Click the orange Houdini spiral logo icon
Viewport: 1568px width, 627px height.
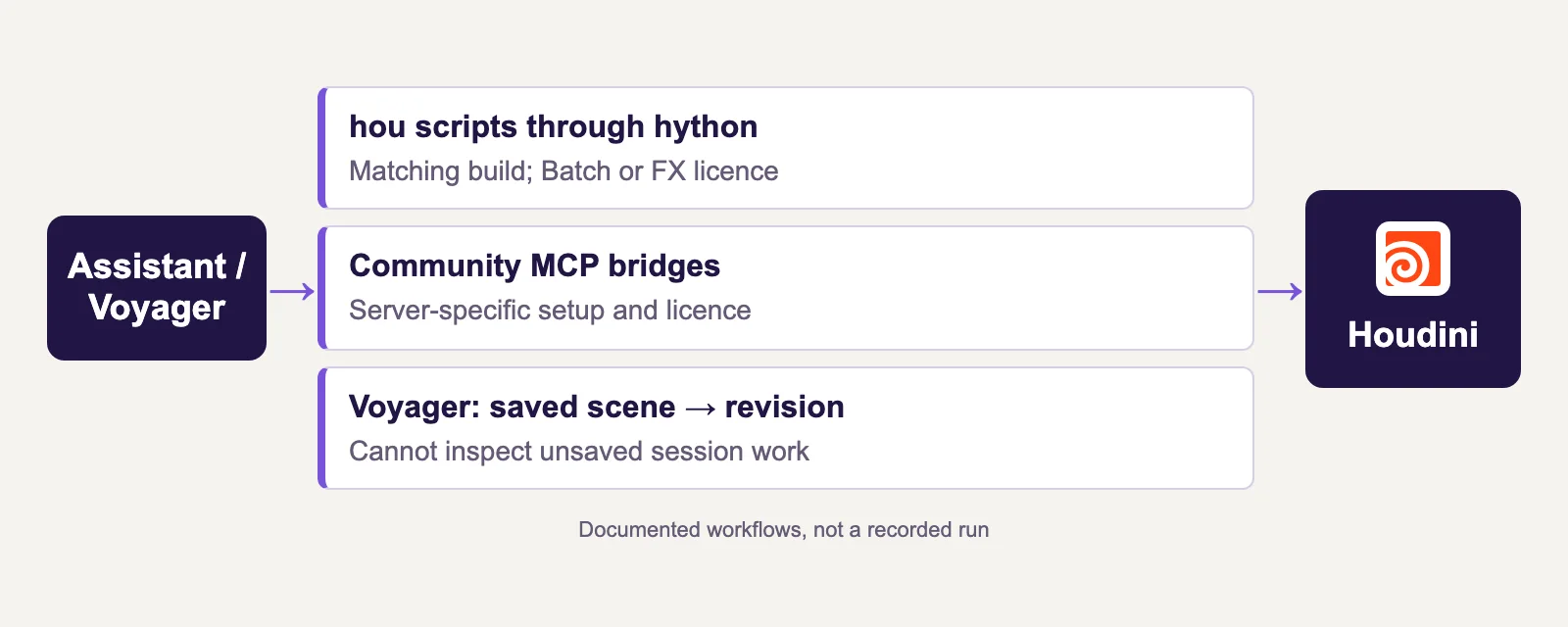point(1412,259)
